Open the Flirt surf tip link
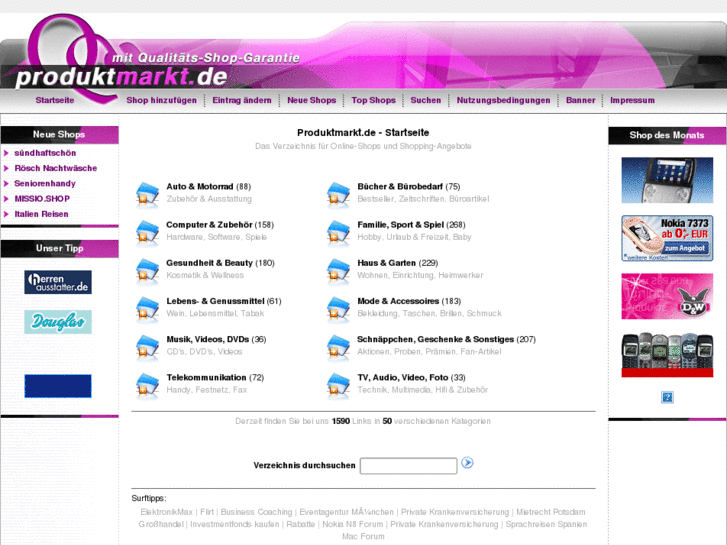 pos(207,512)
